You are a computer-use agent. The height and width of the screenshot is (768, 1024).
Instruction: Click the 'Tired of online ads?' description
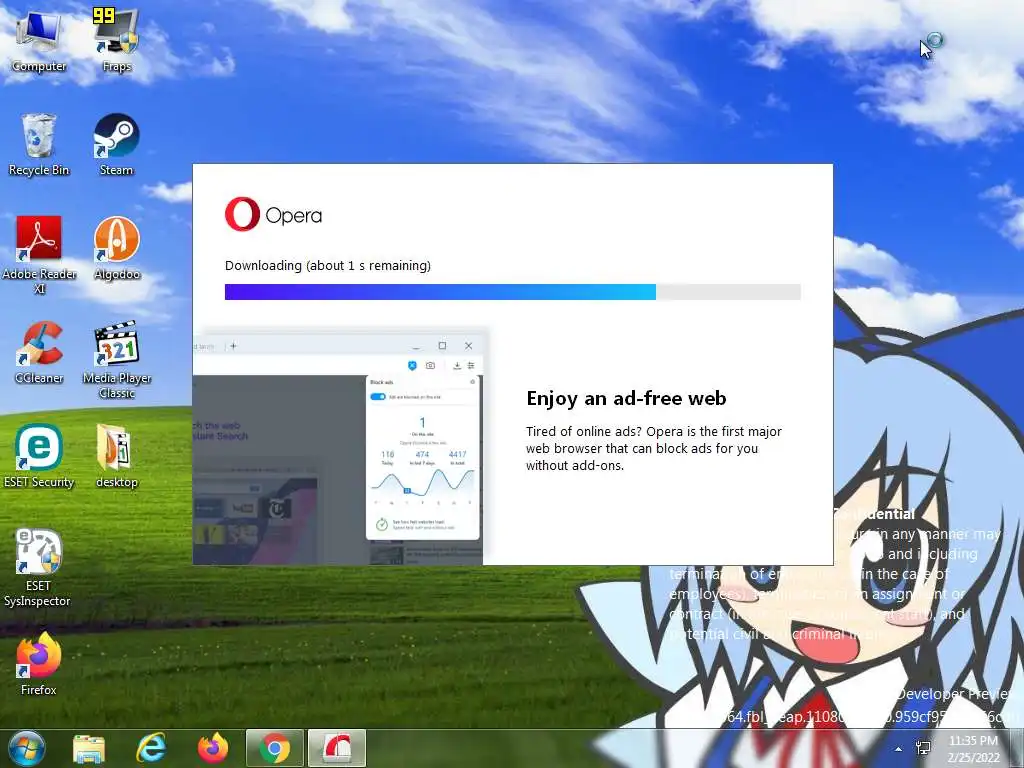(654, 449)
